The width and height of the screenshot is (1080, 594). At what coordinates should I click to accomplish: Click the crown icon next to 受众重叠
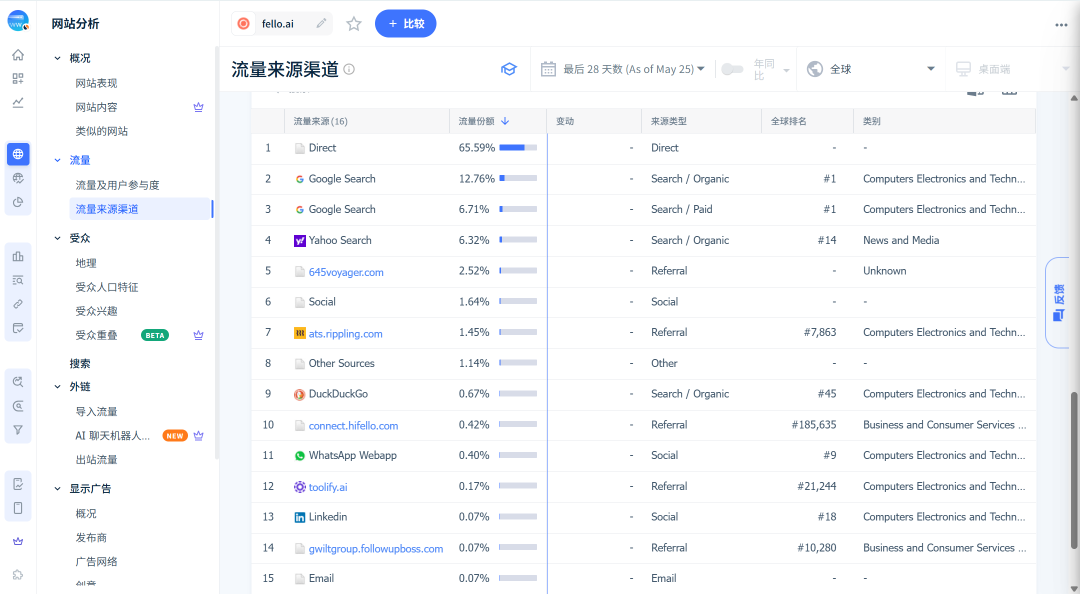pyautogui.click(x=198, y=335)
